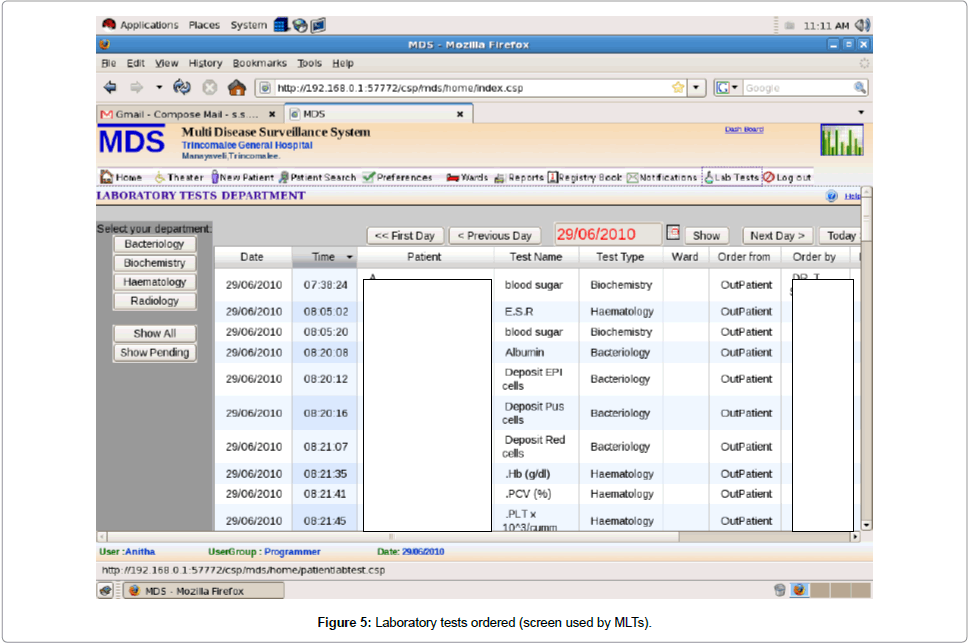Open the View menu

166,63
